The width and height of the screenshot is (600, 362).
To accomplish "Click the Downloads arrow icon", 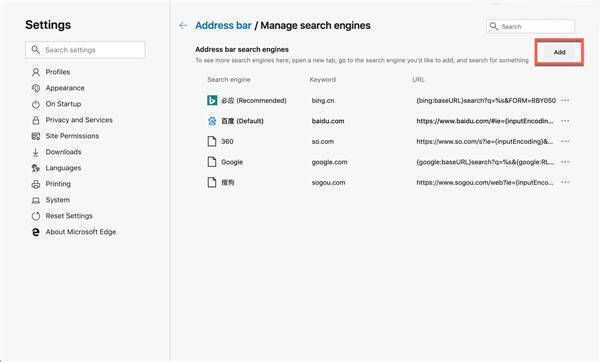I will pos(36,152).
